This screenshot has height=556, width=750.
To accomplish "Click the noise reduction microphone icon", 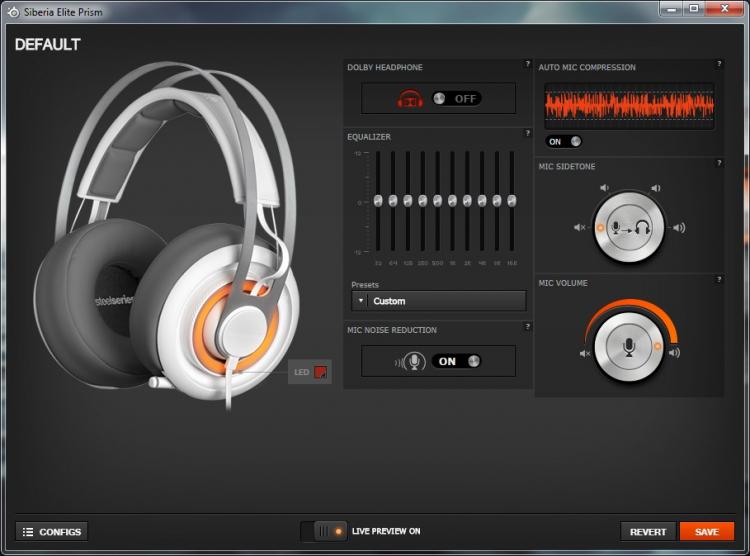I will click(410, 362).
